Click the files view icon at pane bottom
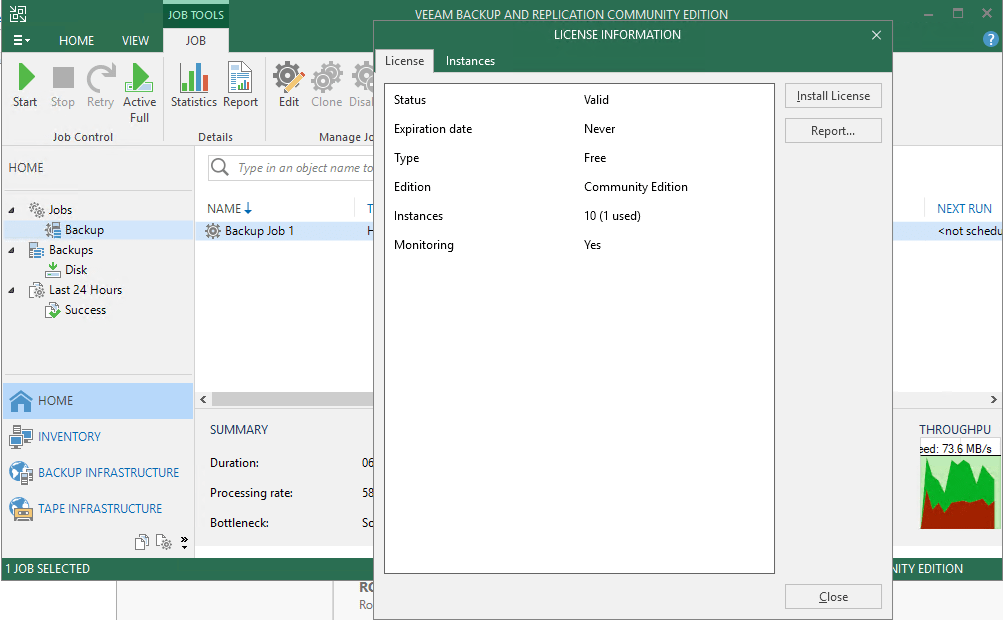This screenshot has width=1003, height=620. pos(141,543)
